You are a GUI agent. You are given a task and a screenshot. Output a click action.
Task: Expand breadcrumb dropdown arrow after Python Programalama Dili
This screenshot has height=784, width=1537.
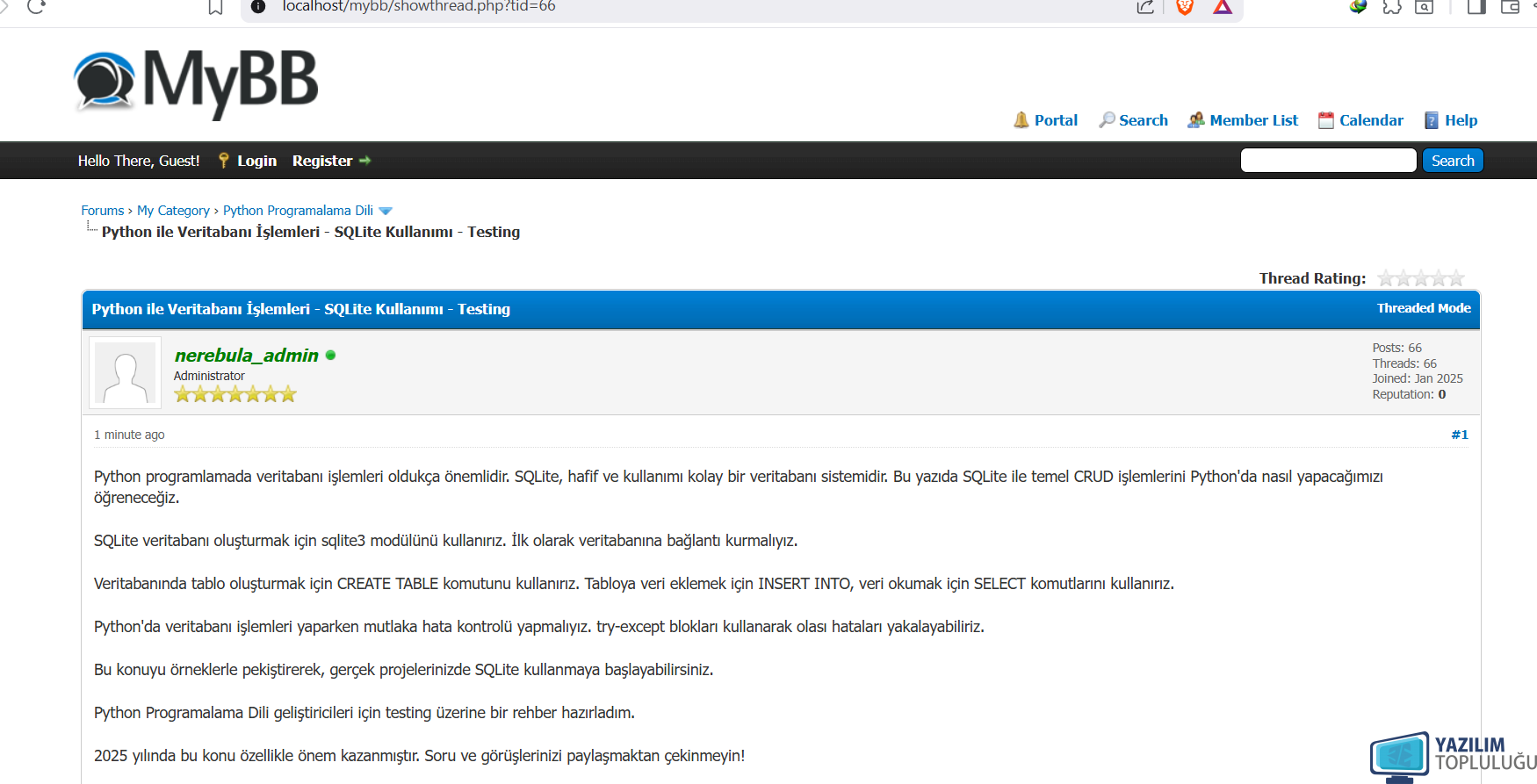[385, 211]
